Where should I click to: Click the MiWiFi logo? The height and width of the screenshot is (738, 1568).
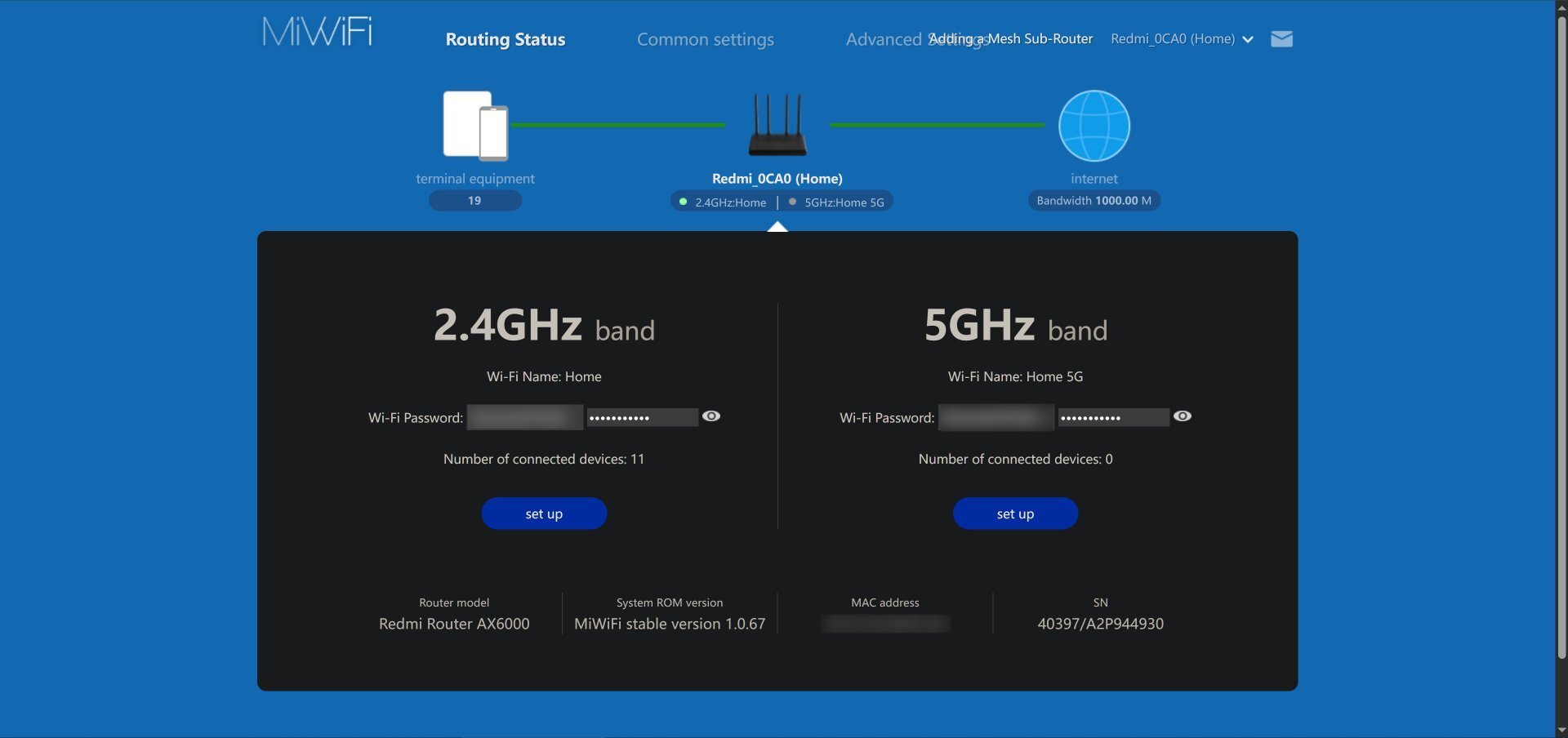[x=317, y=32]
